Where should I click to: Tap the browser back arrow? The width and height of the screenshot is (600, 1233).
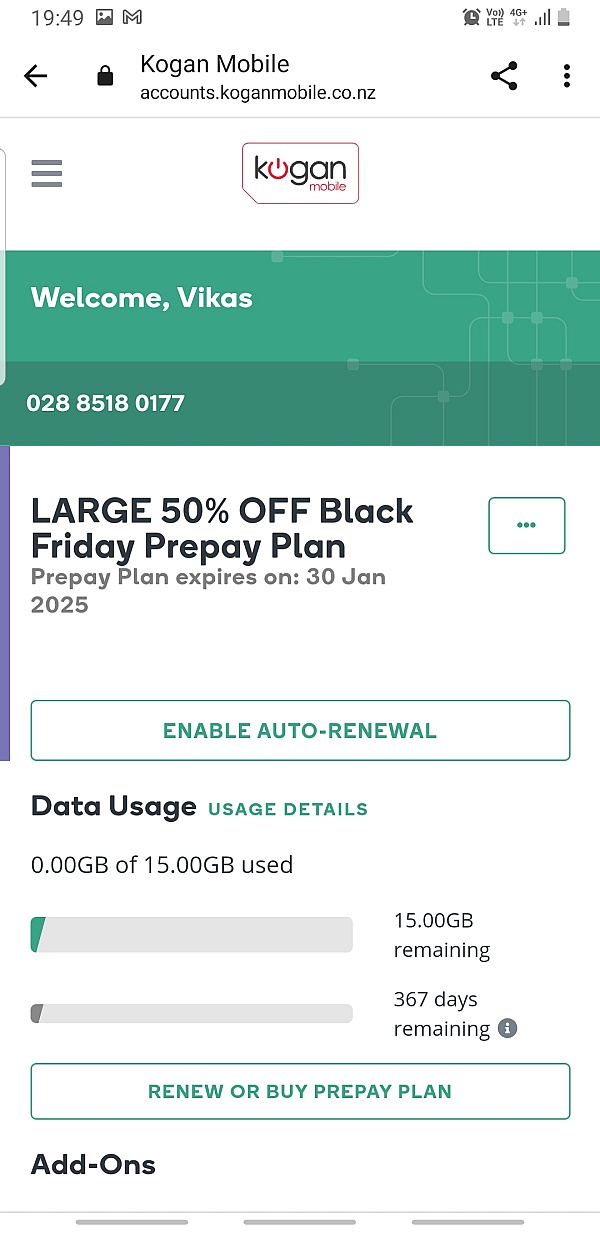click(36, 76)
